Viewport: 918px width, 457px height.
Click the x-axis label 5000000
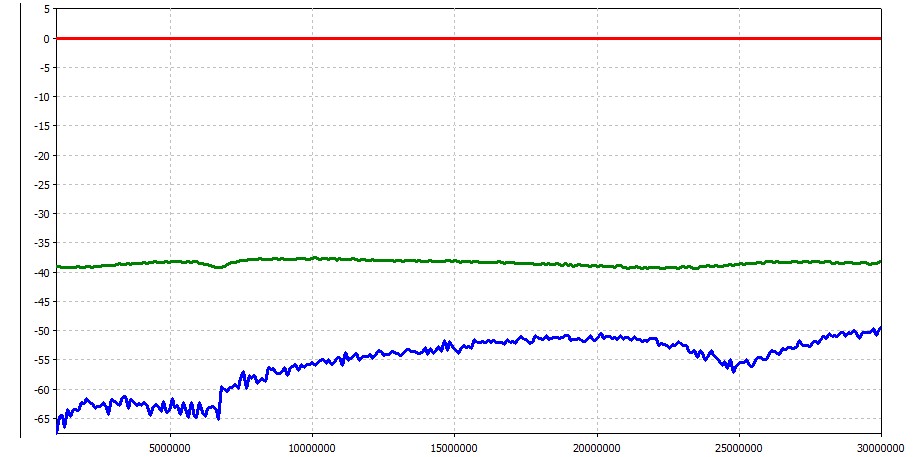(x=170, y=445)
